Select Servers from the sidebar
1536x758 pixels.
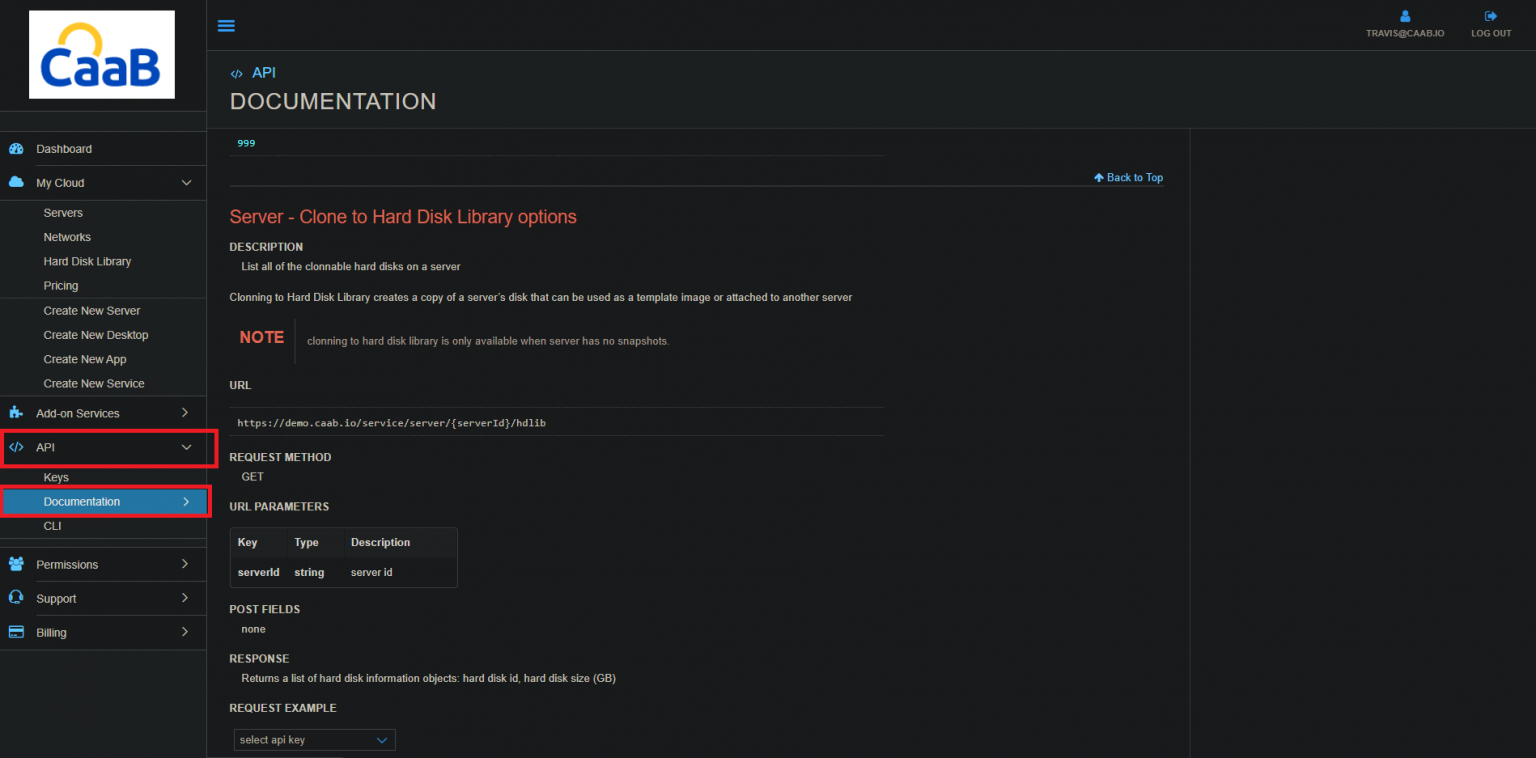pos(62,212)
